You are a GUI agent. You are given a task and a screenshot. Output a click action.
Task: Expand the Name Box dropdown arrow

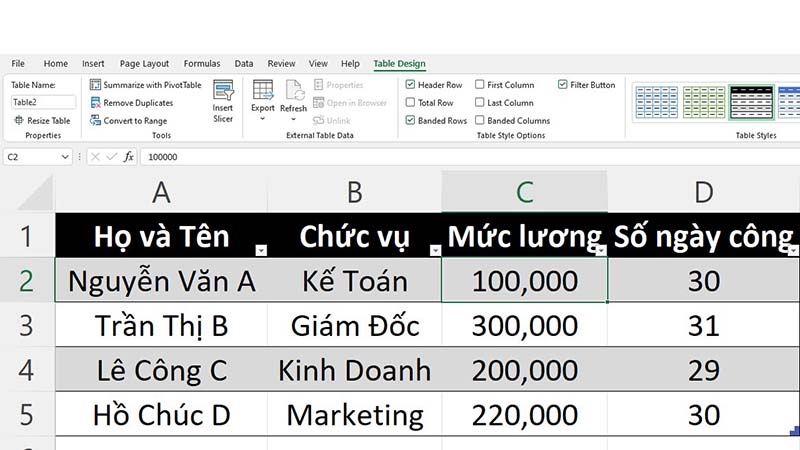tap(65, 157)
